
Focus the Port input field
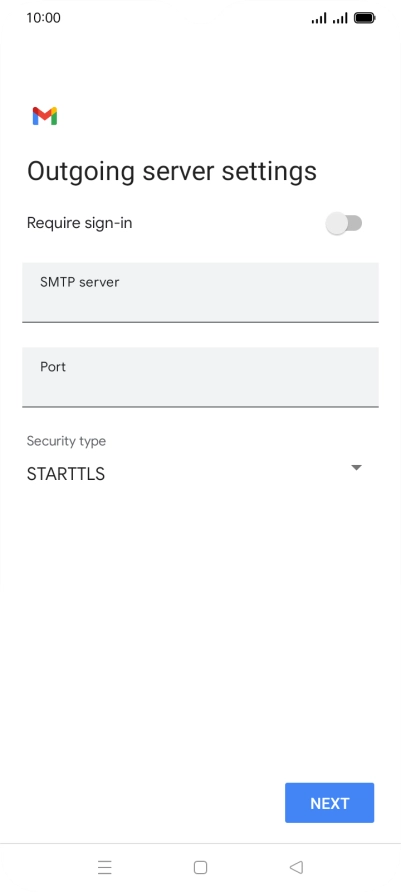pyautogui.click(x=200, y=377)
